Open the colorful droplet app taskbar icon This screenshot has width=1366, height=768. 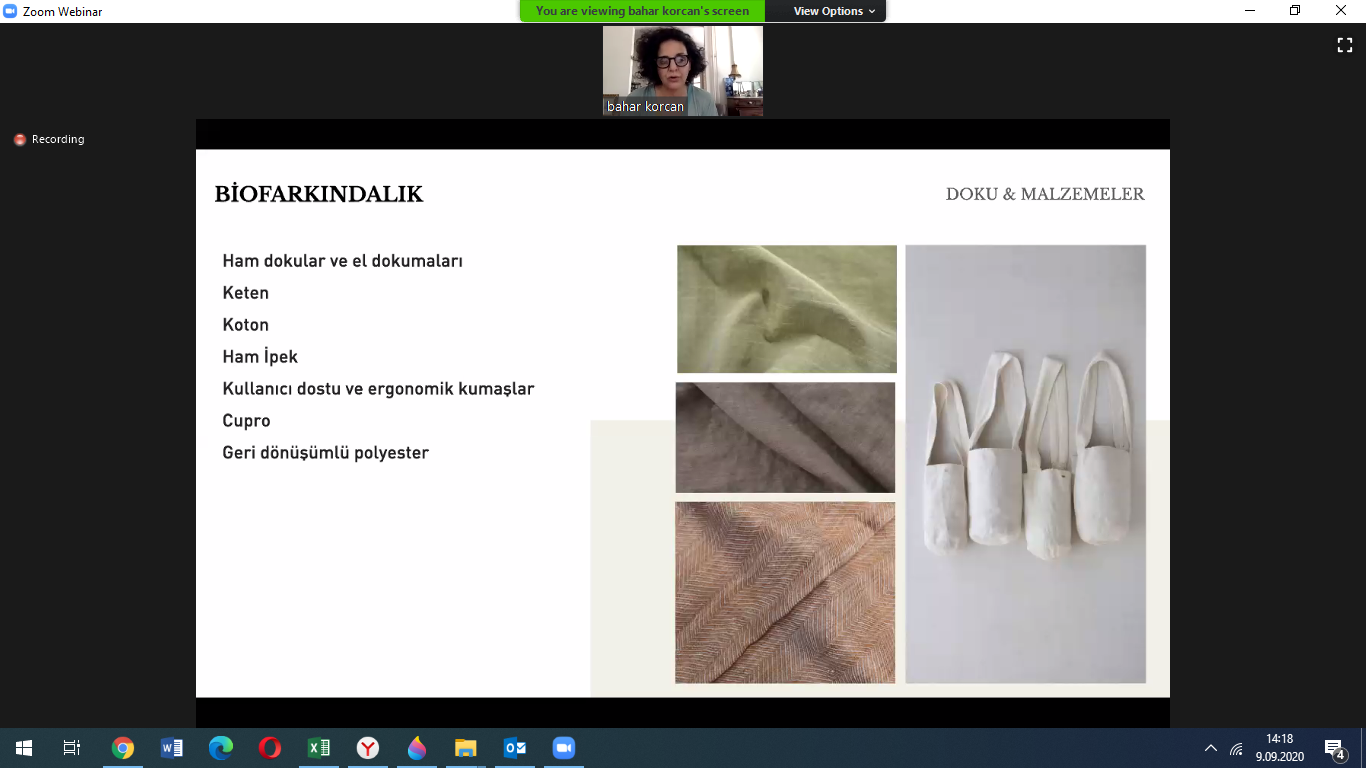tap(417, 748)
